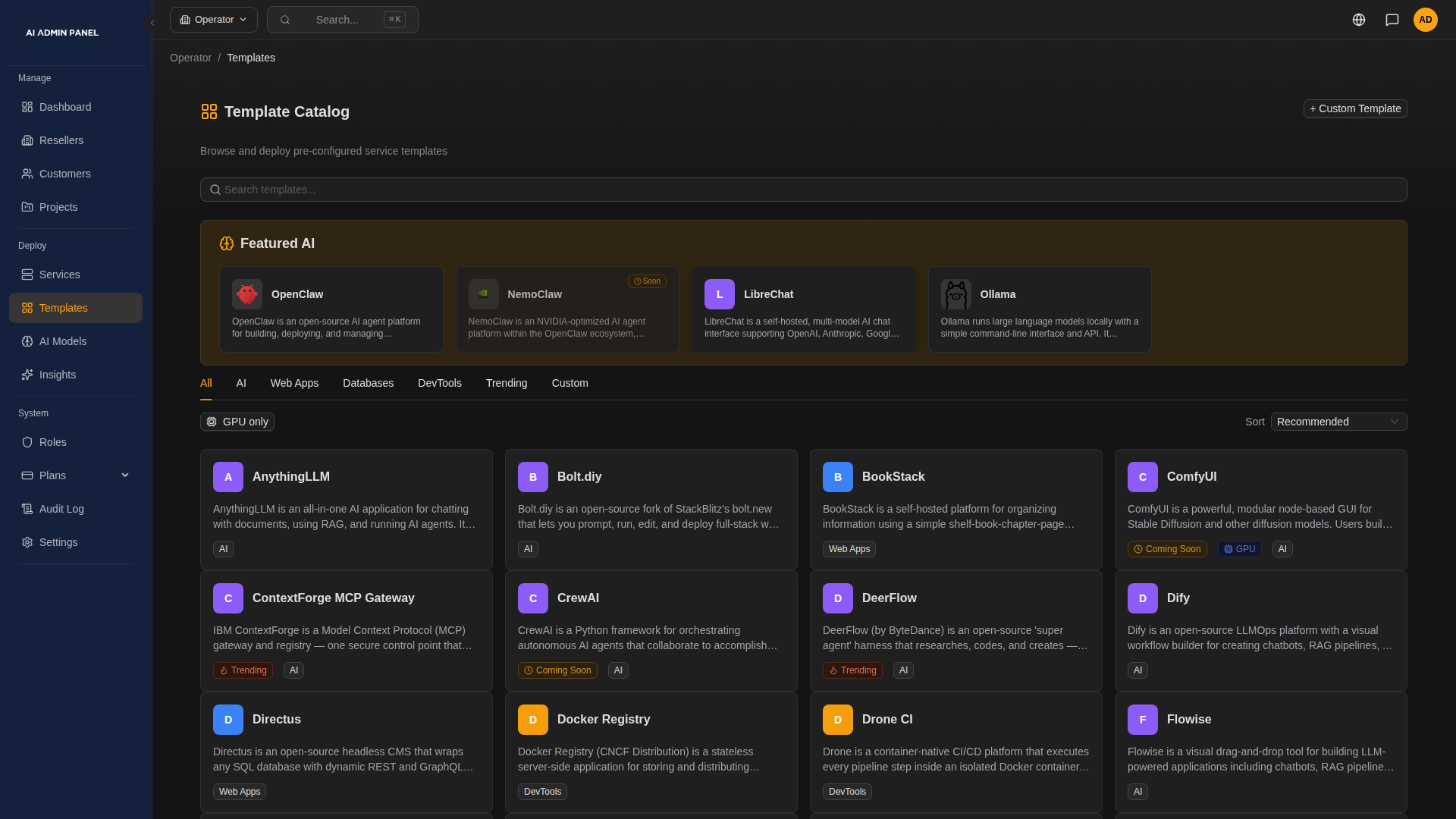Click the Operator breadcrumb link
The image size is (1456, 819).
[x=190, y=58]
